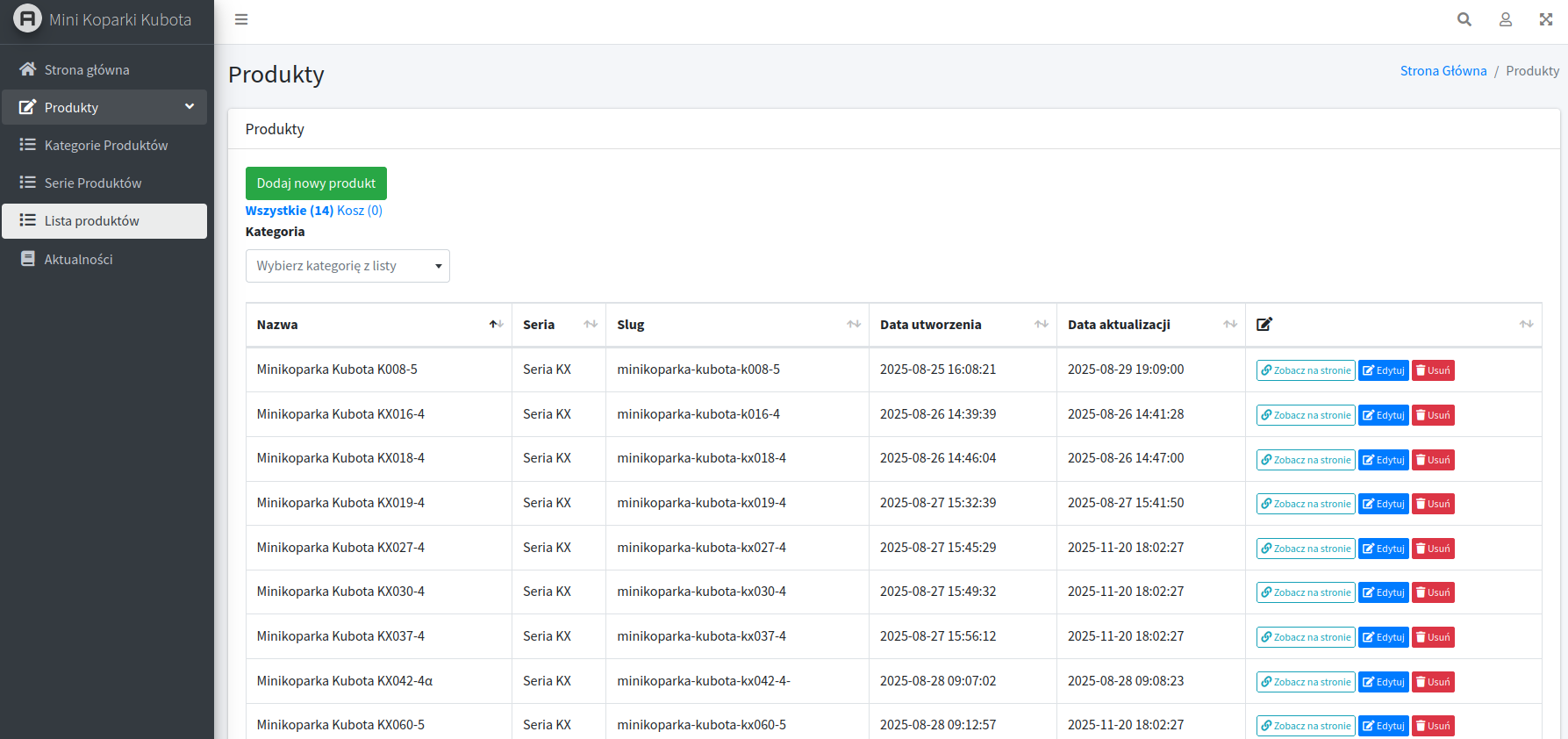Delete the Minikoparka Kubota KX042-4α product
1568x739 pixels.
(1433, 682)
